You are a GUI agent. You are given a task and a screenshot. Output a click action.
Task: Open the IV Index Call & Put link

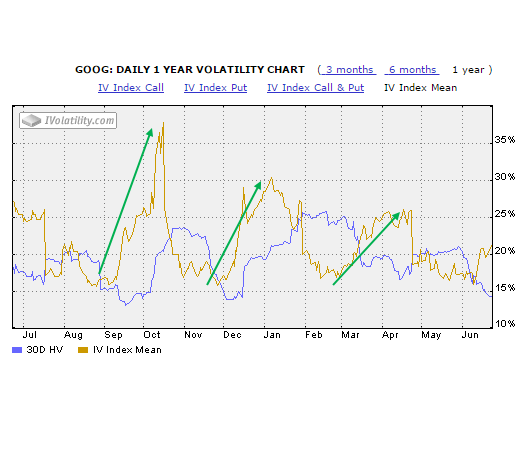click(x=315, y=88)
